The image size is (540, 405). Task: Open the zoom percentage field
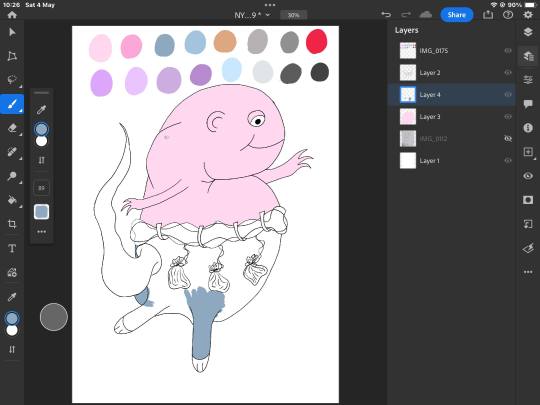293,15
